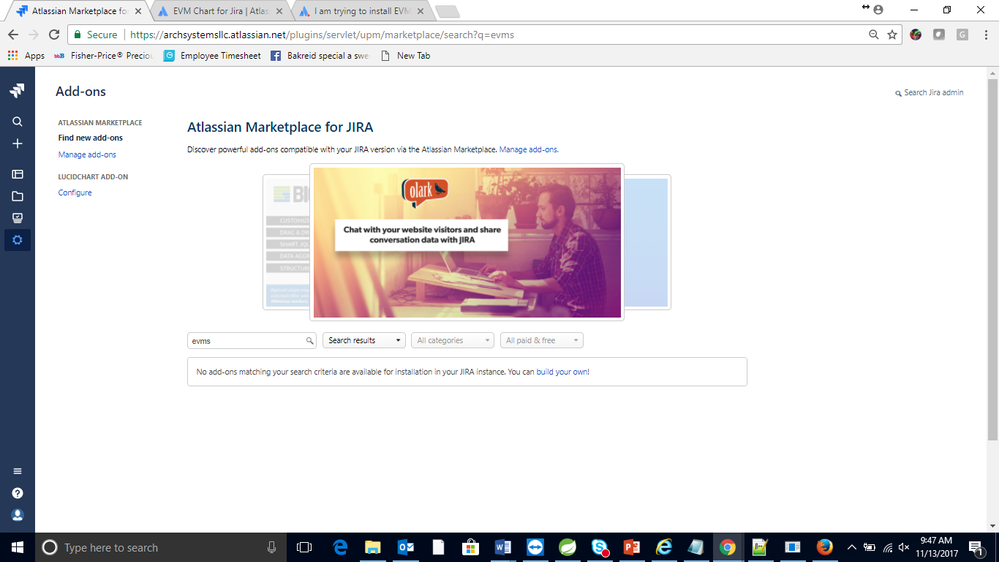Click the evms add-on search field
The height and width of the screenshot is (562, 999).
click(251, 340)
